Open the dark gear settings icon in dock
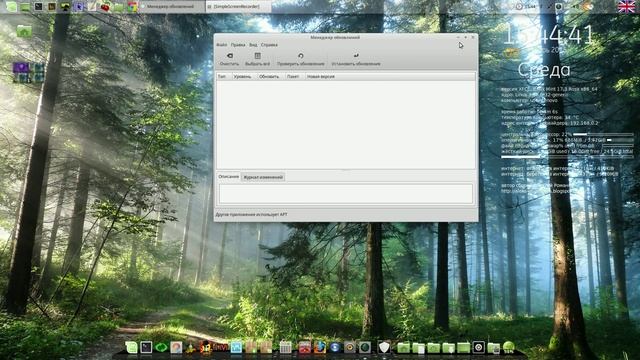 coord(478,347)
